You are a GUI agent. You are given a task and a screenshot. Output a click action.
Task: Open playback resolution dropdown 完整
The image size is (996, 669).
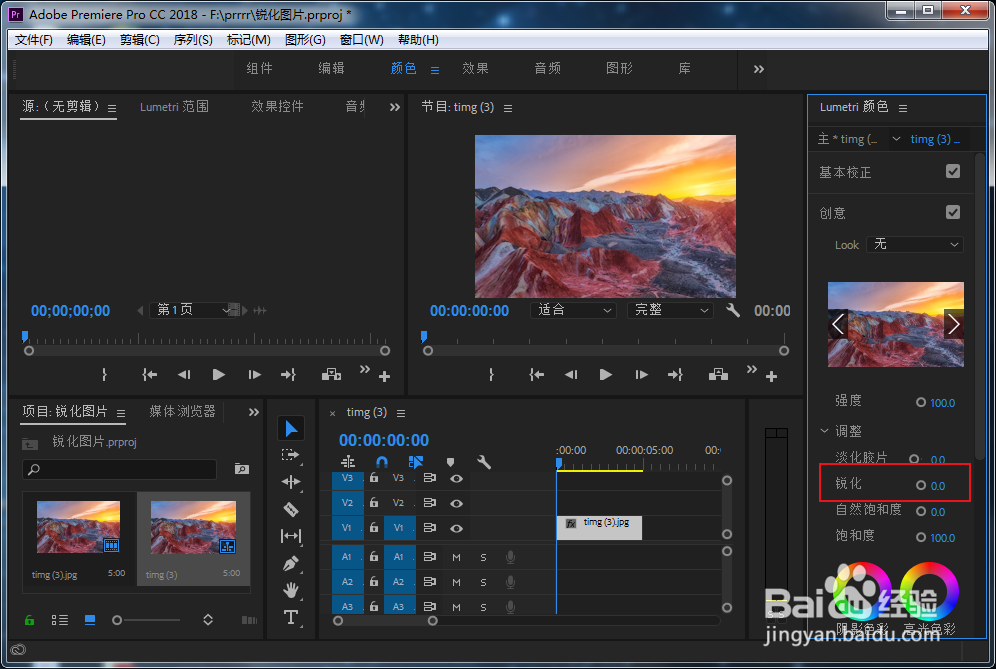(x=670, y=310)
